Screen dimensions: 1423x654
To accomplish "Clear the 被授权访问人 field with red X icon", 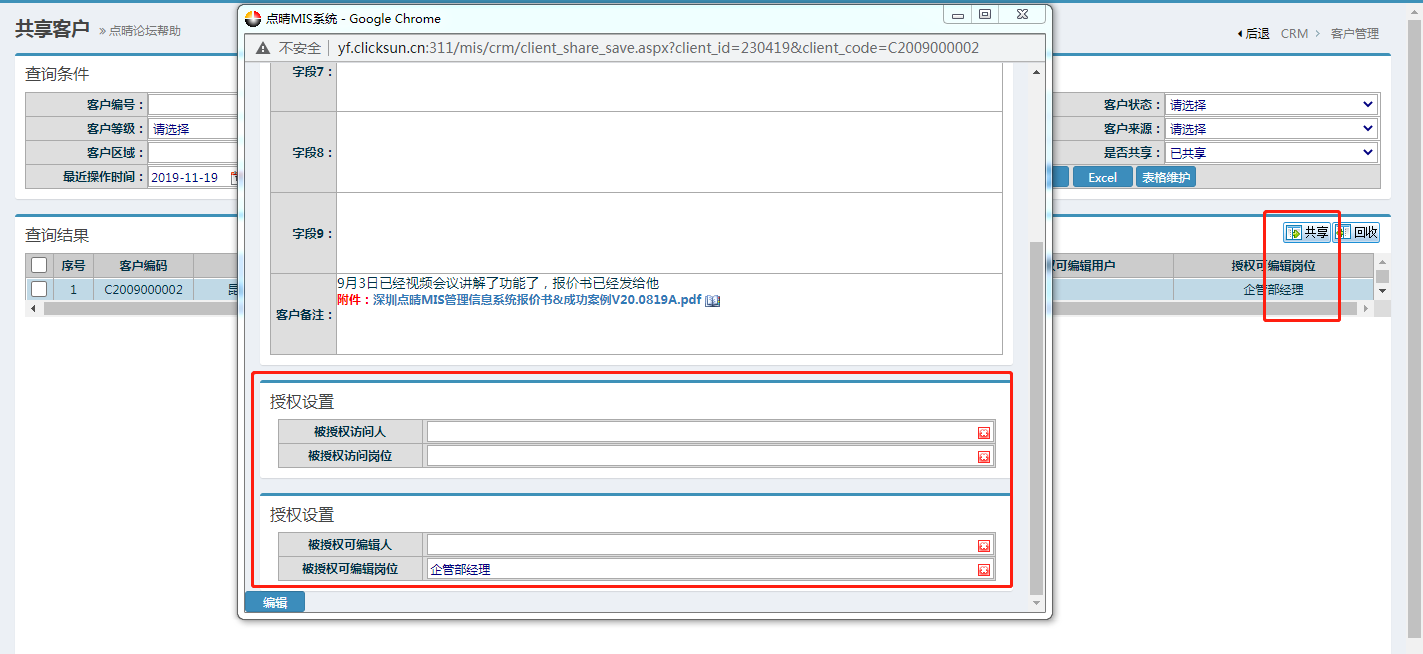I will [x=984, y=432].
